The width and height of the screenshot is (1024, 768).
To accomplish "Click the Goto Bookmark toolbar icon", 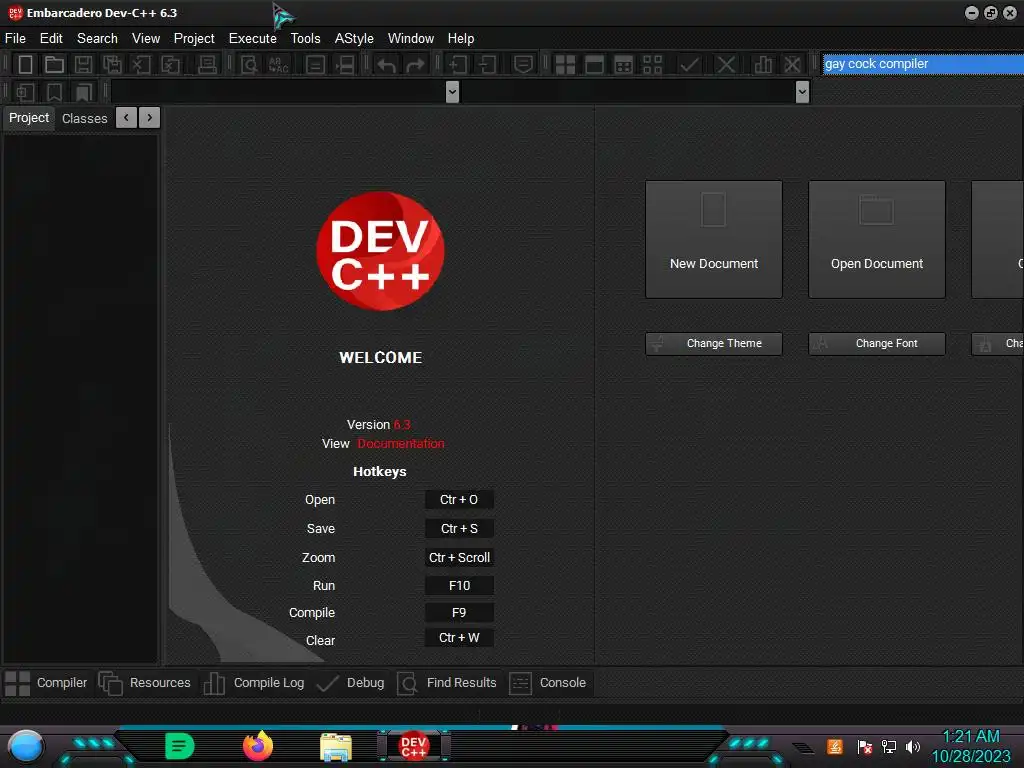I will coord(83,92).
